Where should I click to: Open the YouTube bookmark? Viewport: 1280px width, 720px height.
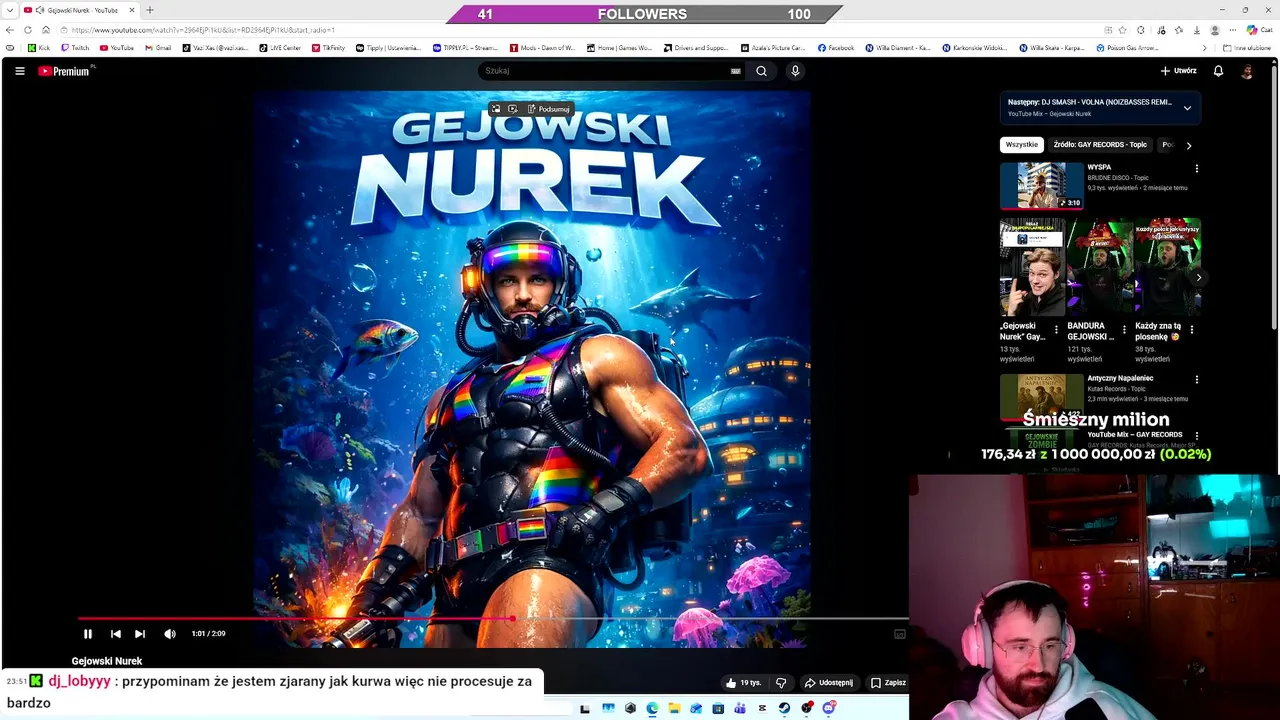[x=117, y=48]
